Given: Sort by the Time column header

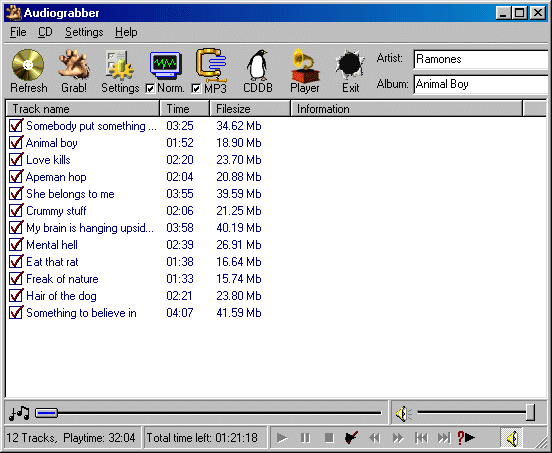Looking at the screenshot, I should tap(185, 109).
